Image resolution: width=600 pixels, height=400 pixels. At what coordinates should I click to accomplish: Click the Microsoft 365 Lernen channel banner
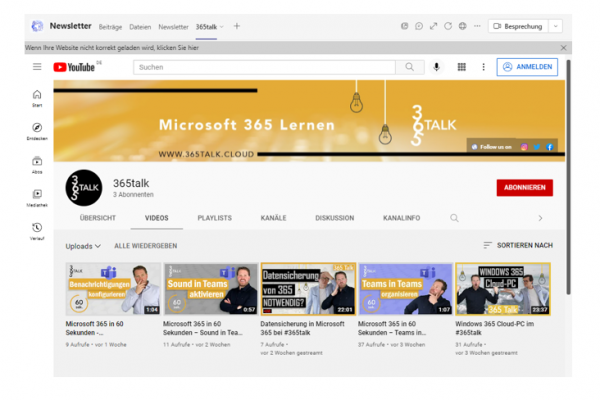point(309,121)
